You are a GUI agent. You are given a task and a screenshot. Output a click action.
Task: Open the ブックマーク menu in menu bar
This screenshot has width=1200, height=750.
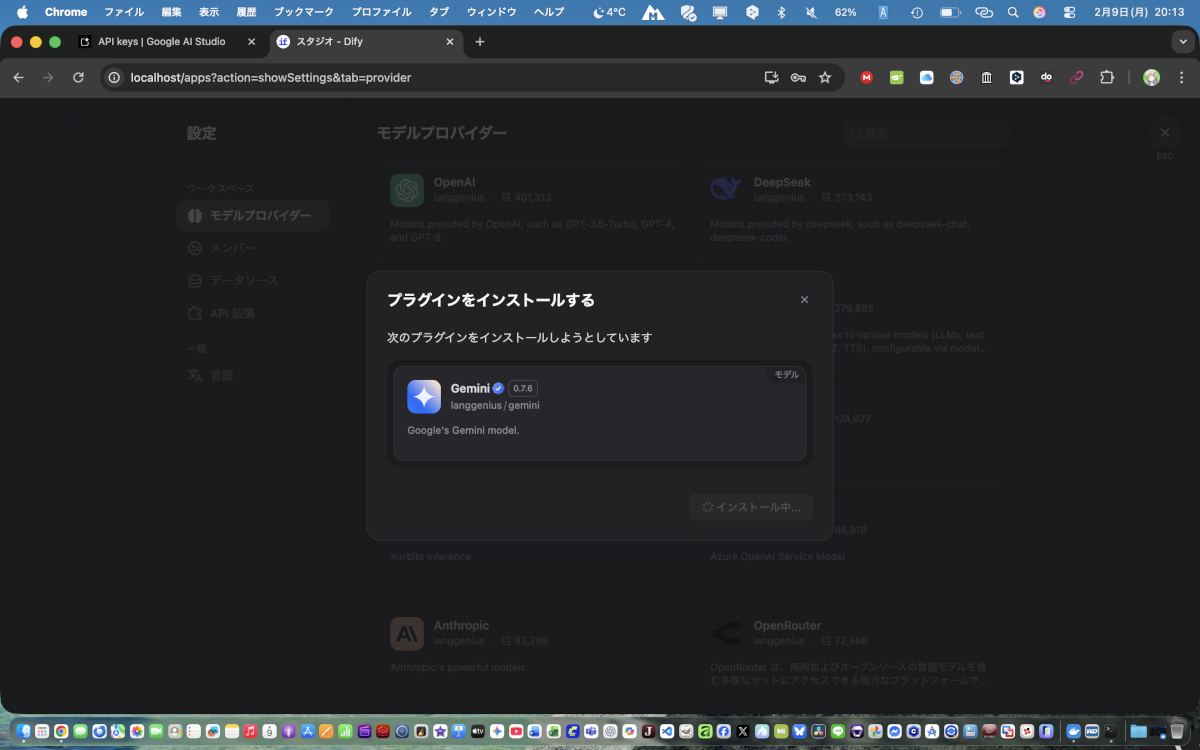coord(303,12)
